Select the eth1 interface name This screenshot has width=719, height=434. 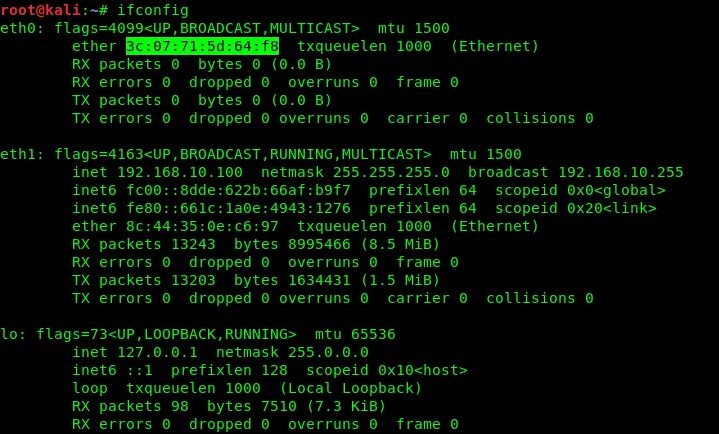(x=22, y=154)
